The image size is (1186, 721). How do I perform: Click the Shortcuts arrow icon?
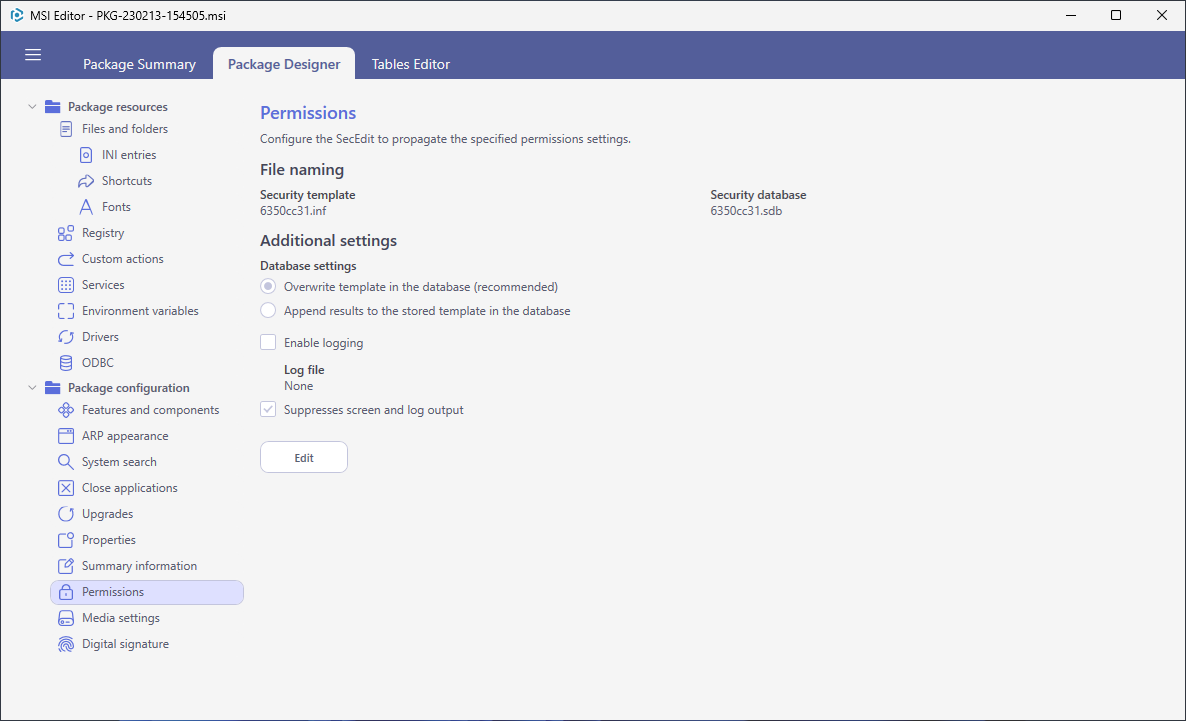coord(86,182)
